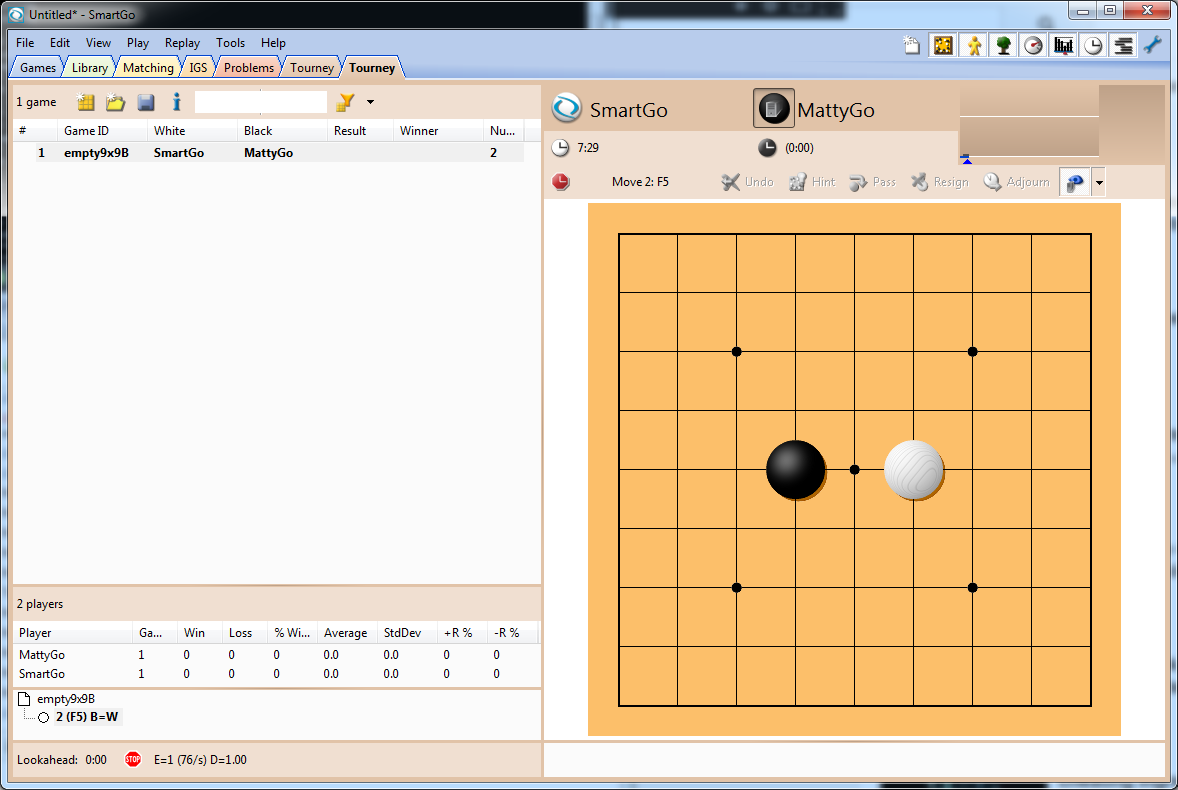Sort players by Average column header
This screenshot has width=1178, height=790.
[x=347, y=633]
